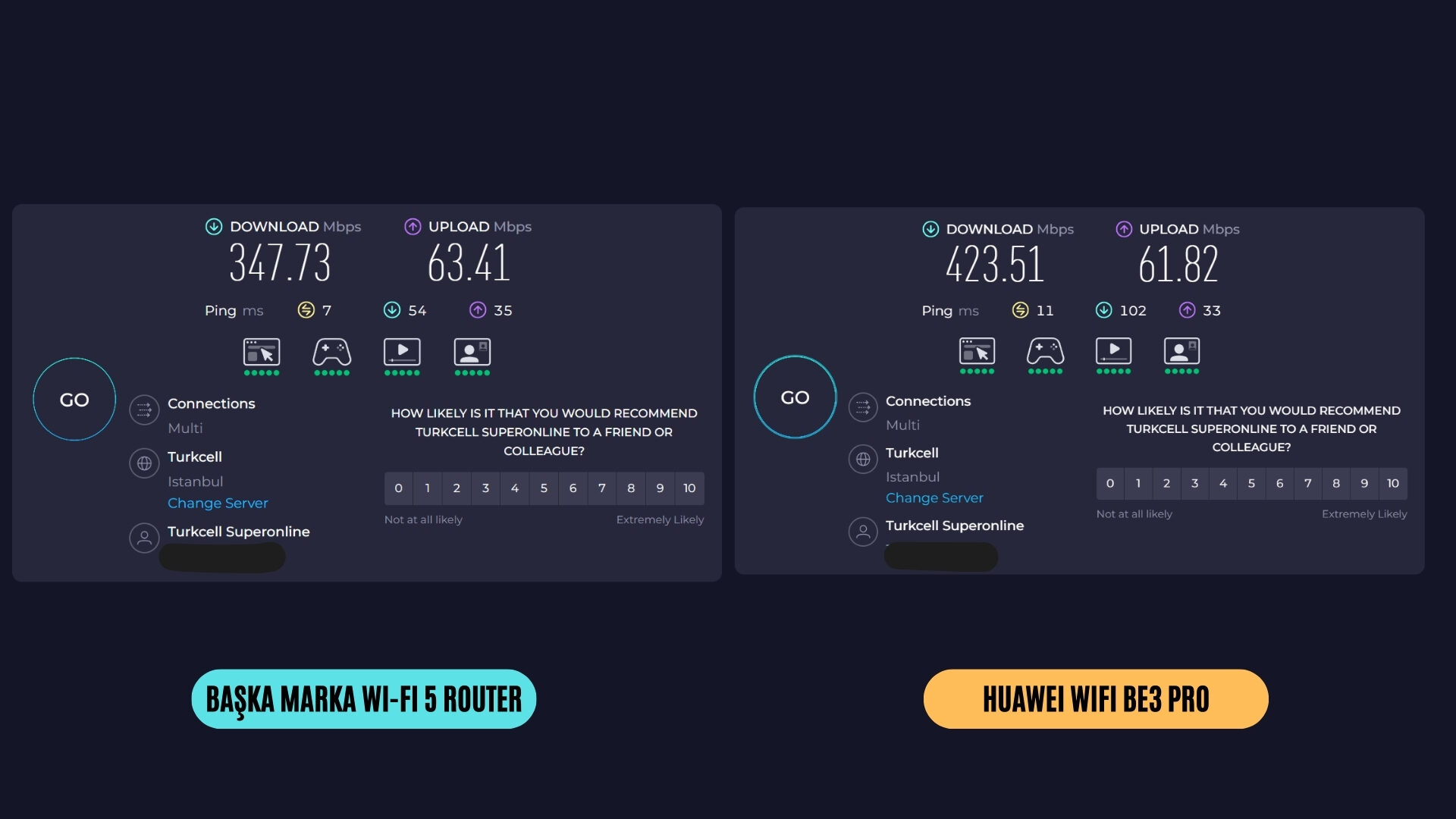This screenshot has height=819, width=1456.
Task: Click the download ping icon next to 54
Action: [x=392, y=309]
